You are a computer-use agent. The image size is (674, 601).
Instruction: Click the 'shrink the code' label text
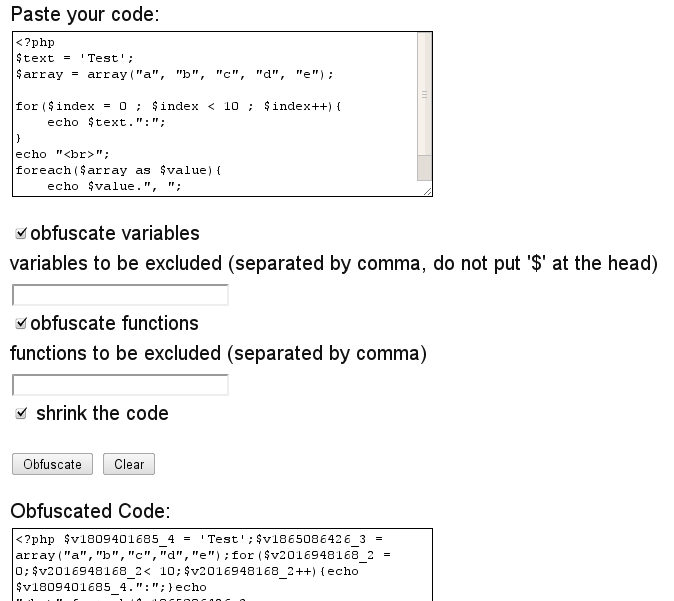pos(102,413)
